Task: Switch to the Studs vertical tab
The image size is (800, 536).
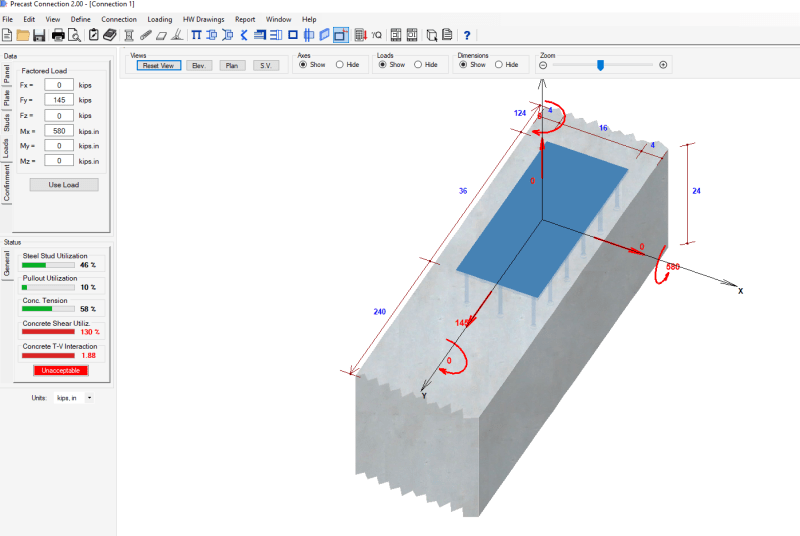Action: pyautogui.click(x=7, y=123)
